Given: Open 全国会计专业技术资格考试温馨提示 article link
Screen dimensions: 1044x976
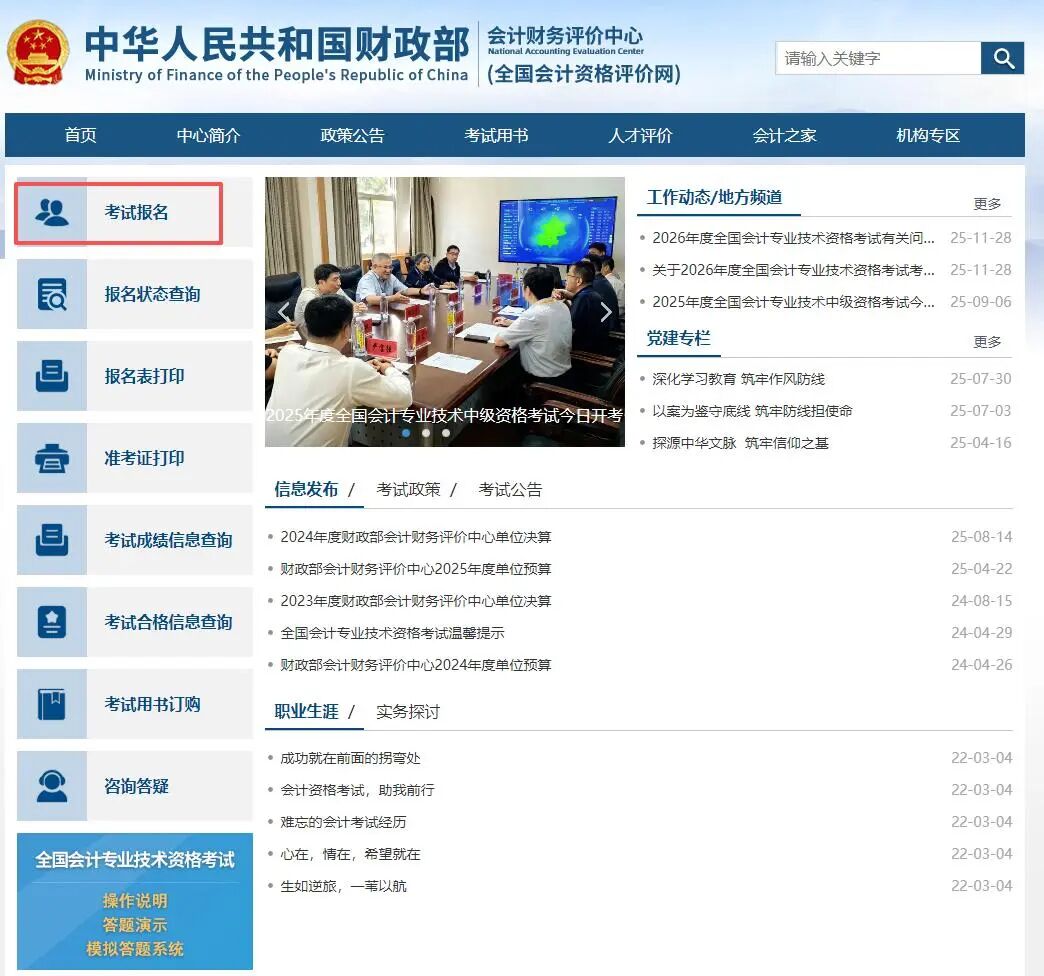Looking at the screenshot, I should (392, 633).
